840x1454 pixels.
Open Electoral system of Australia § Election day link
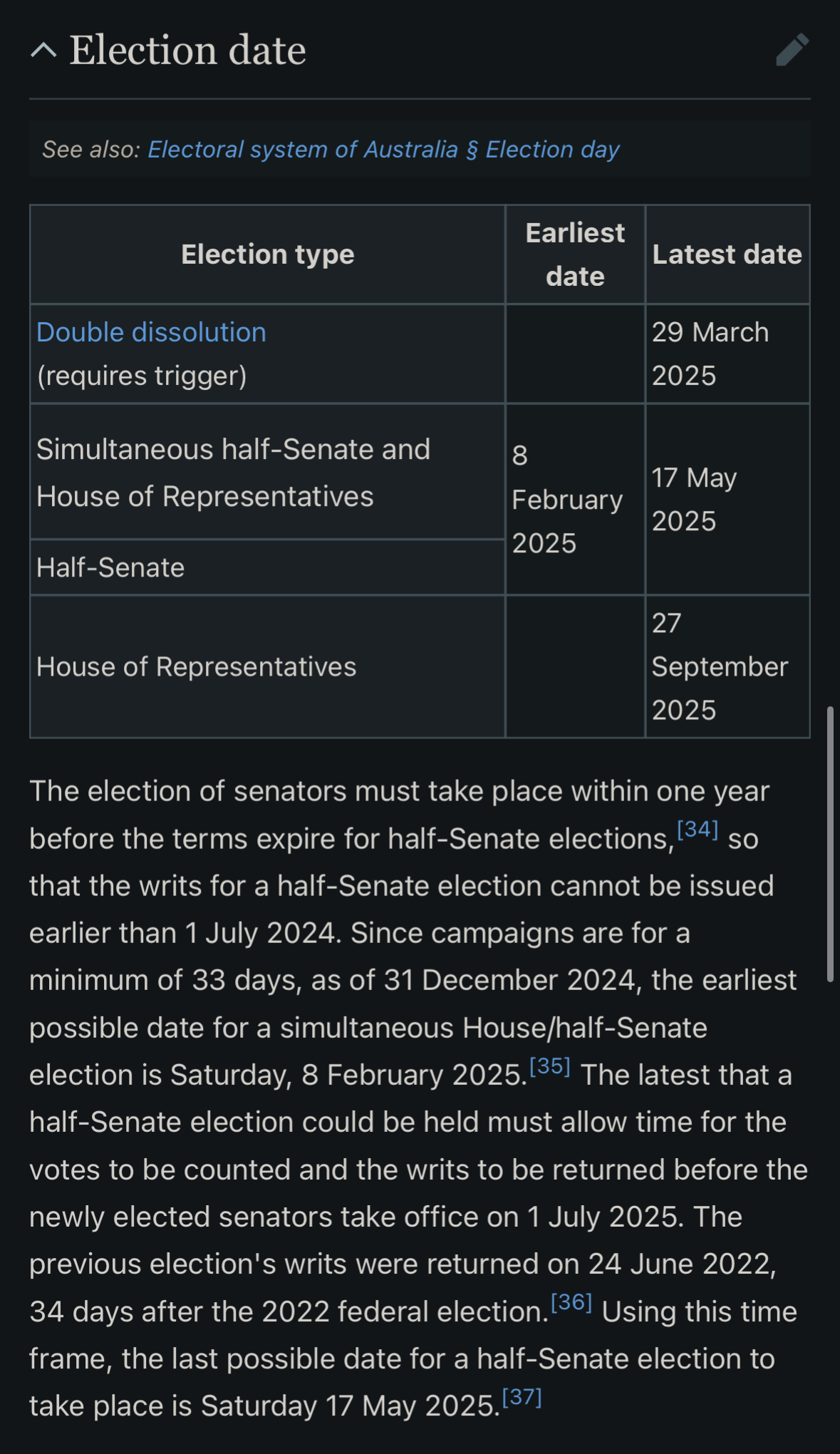[383, 150]
